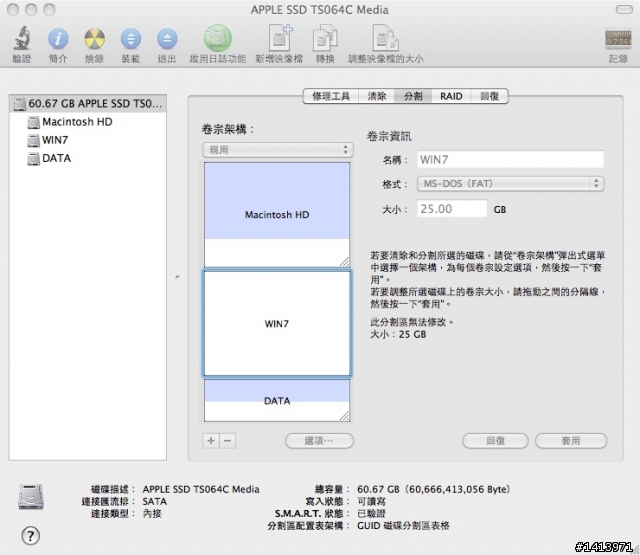Switch to the Partition (分割) tab
Viewport: 640px width, 555px height.
coord(413,96)
